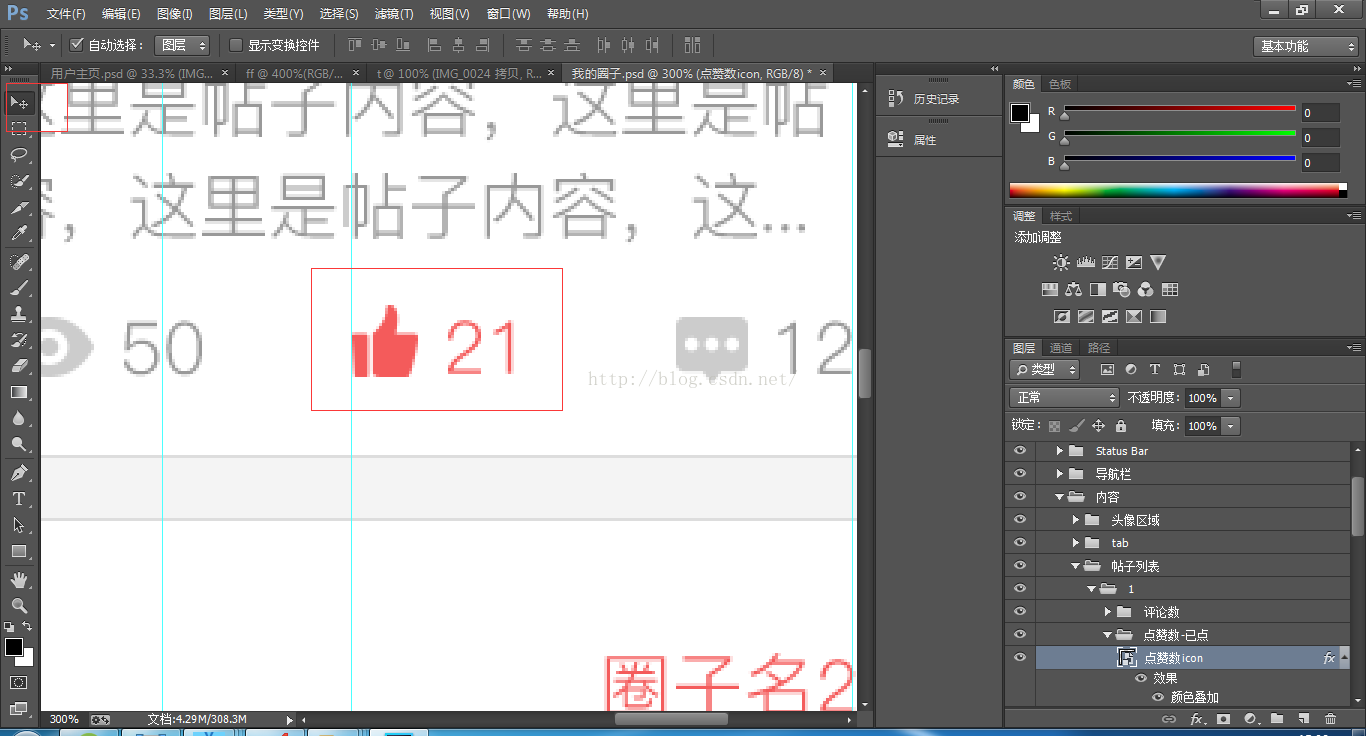This screenshot has width=1366, height=736.
Task: Hide the 颜色叠加 effect
Action: coord(1158,697)
